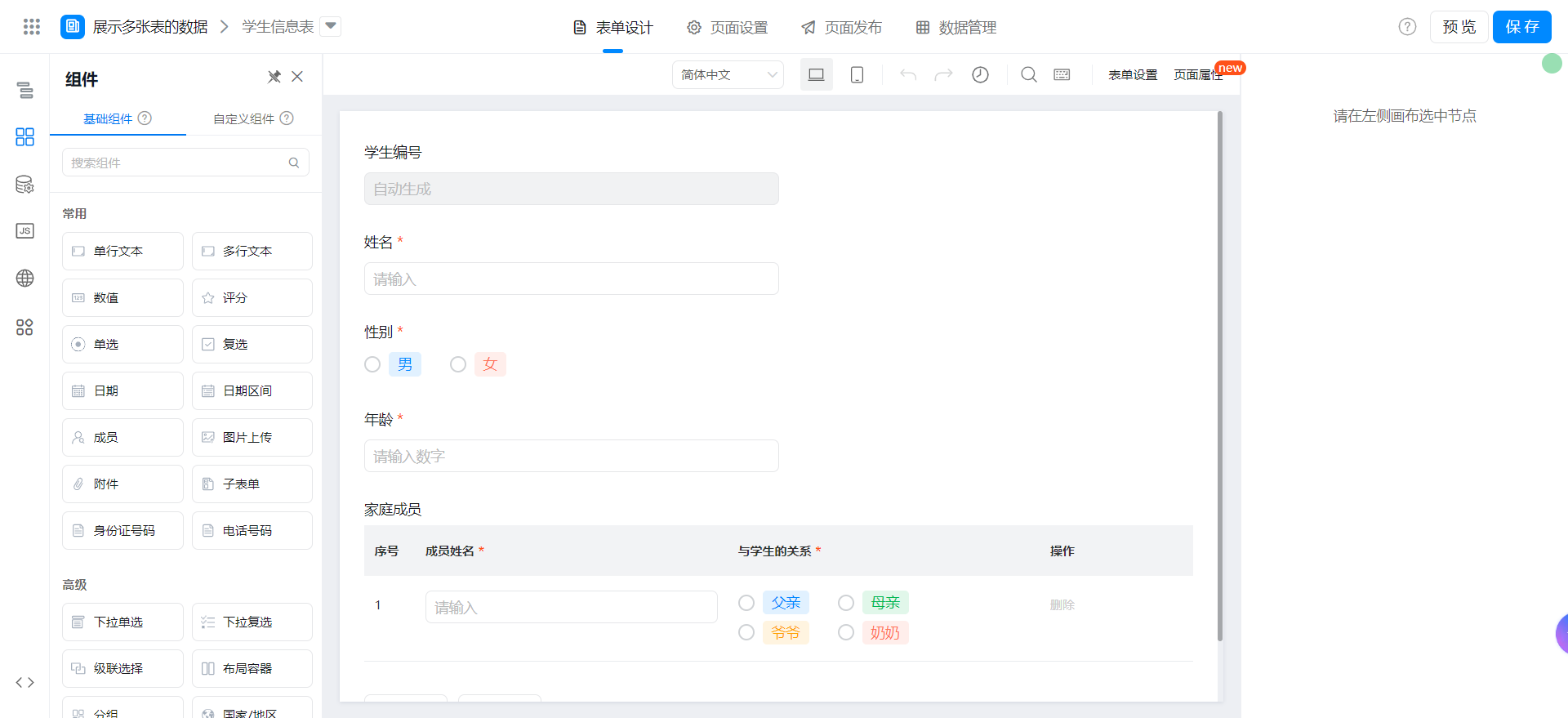Open the version history clock icon
The width and height of the screenshot is (1568, 718).
(980, 74)
